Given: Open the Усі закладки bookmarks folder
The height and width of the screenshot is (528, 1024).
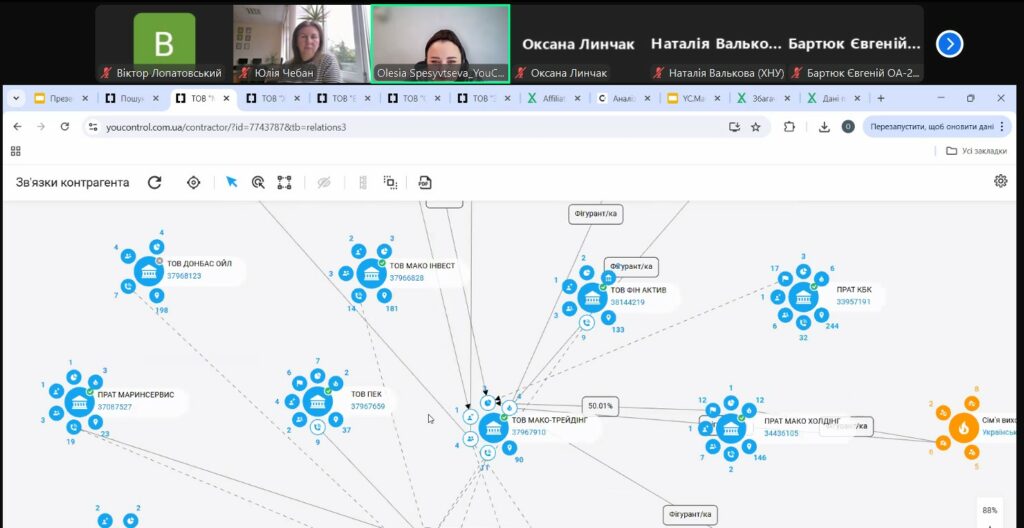Looking at the screenshot, I should click(x=977, y=151).
